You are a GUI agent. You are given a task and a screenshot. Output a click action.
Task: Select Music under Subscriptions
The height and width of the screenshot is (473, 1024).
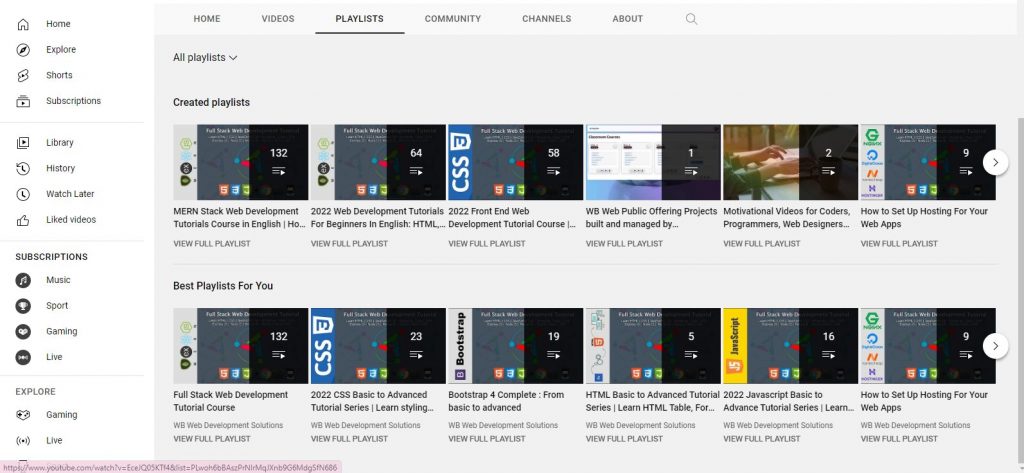58,280
